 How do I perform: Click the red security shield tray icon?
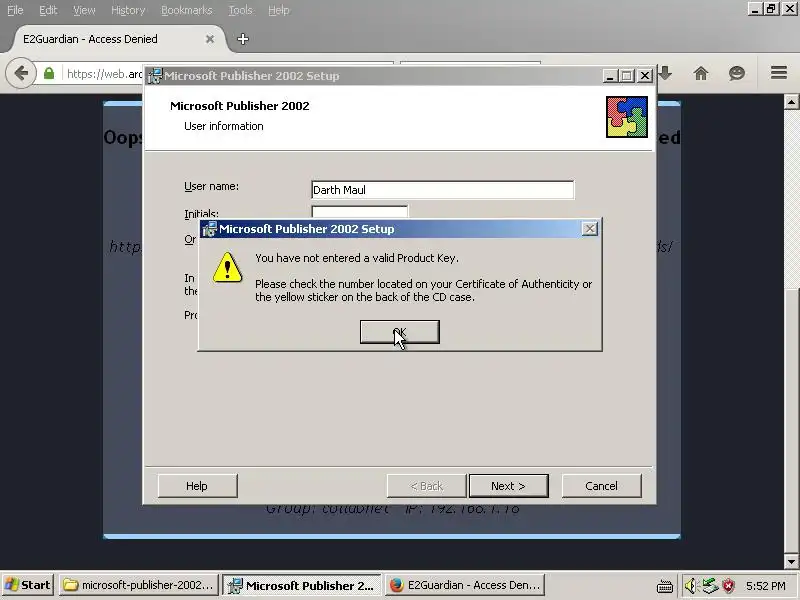[x=729, y=586]
